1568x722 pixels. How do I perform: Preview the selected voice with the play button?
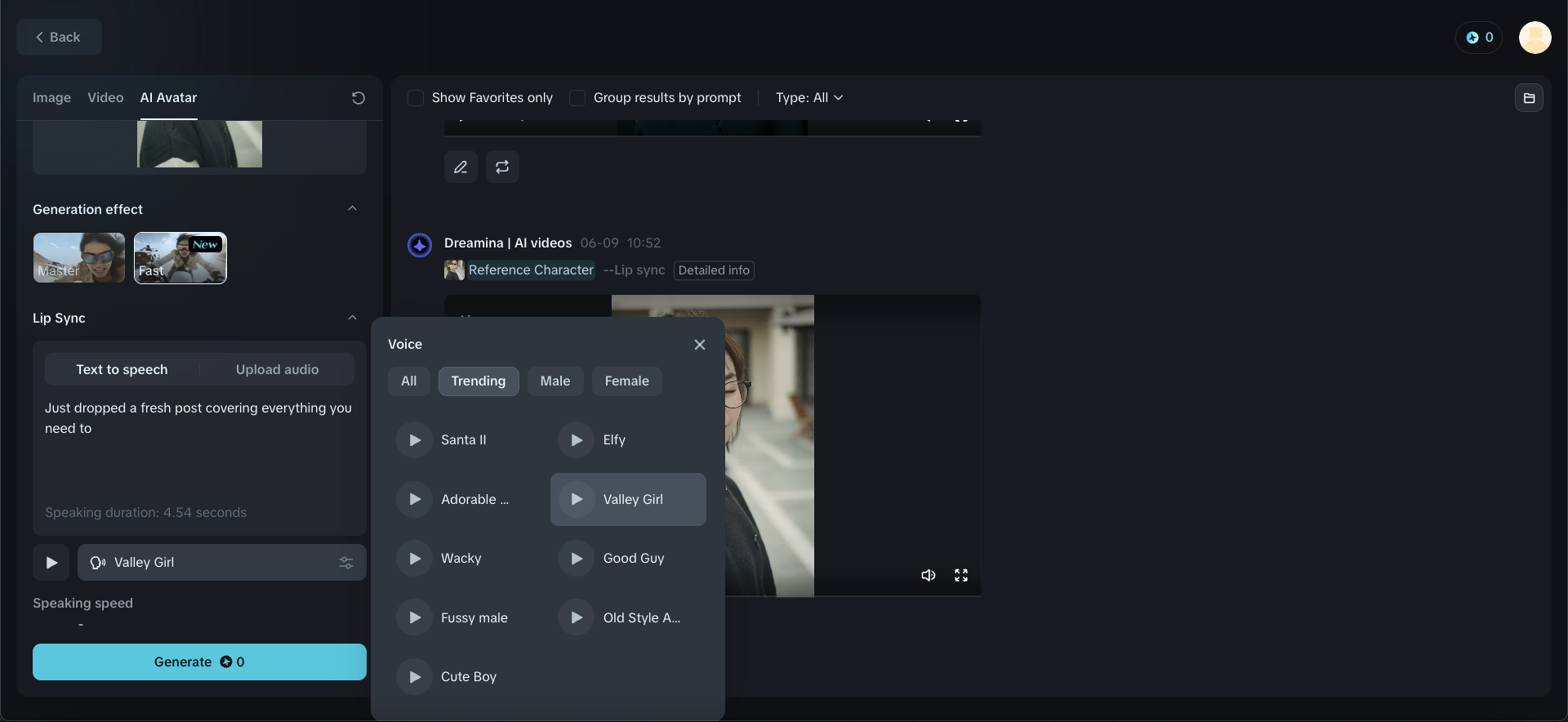click(51, 563)
